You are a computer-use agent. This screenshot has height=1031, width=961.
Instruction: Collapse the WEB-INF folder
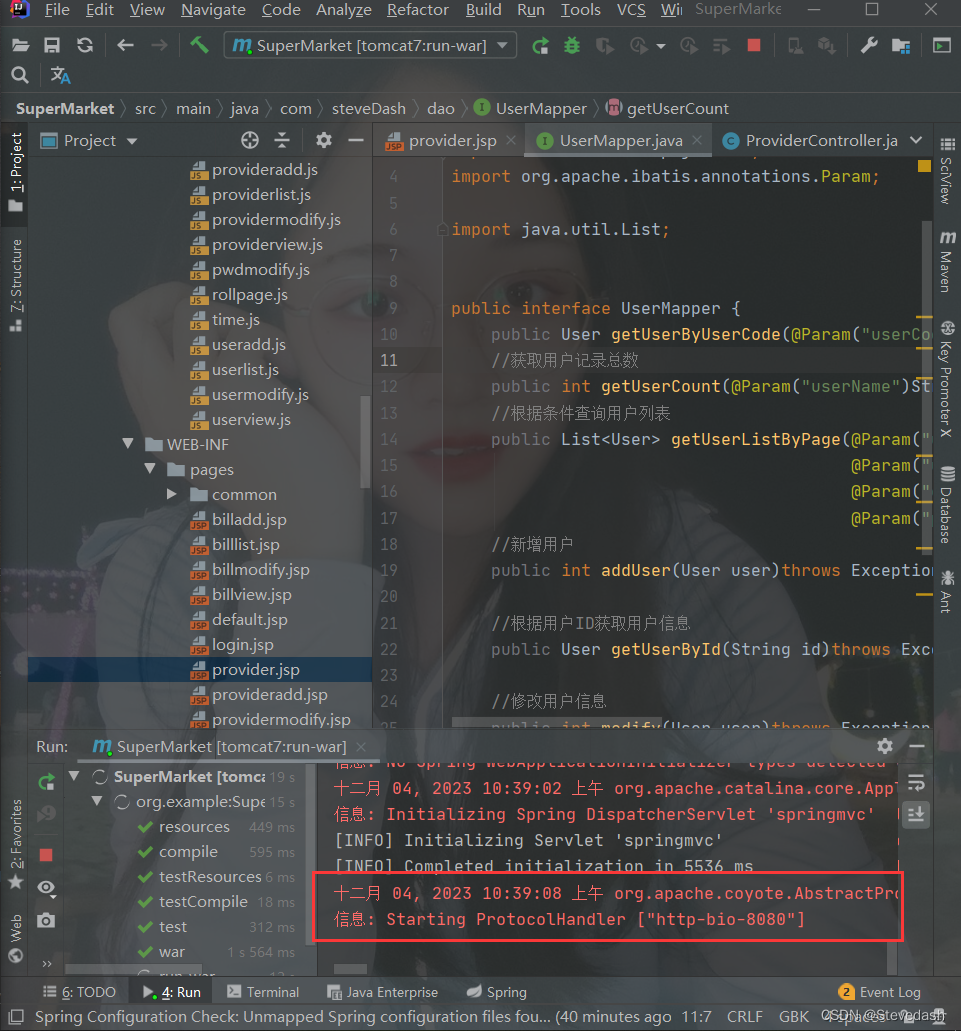click(x=129, y=444)
